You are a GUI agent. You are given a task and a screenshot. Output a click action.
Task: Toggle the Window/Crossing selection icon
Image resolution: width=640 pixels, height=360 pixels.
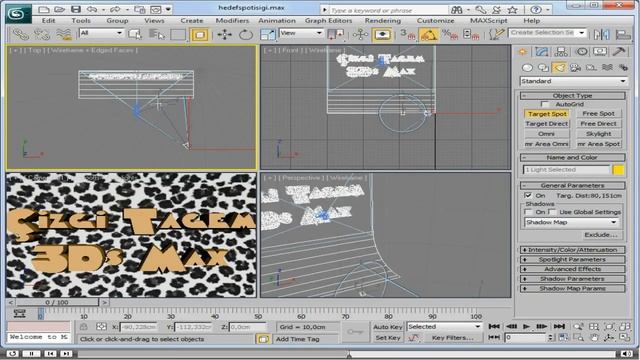coord(200,35)
